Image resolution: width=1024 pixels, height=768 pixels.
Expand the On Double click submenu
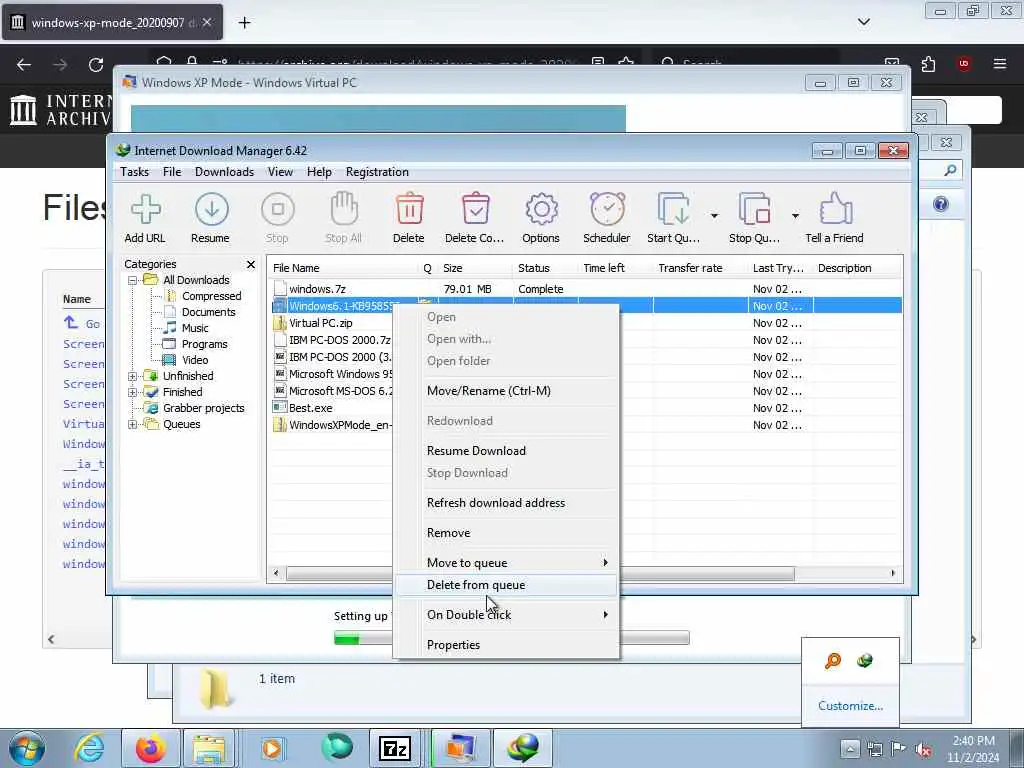click(506, 615)
